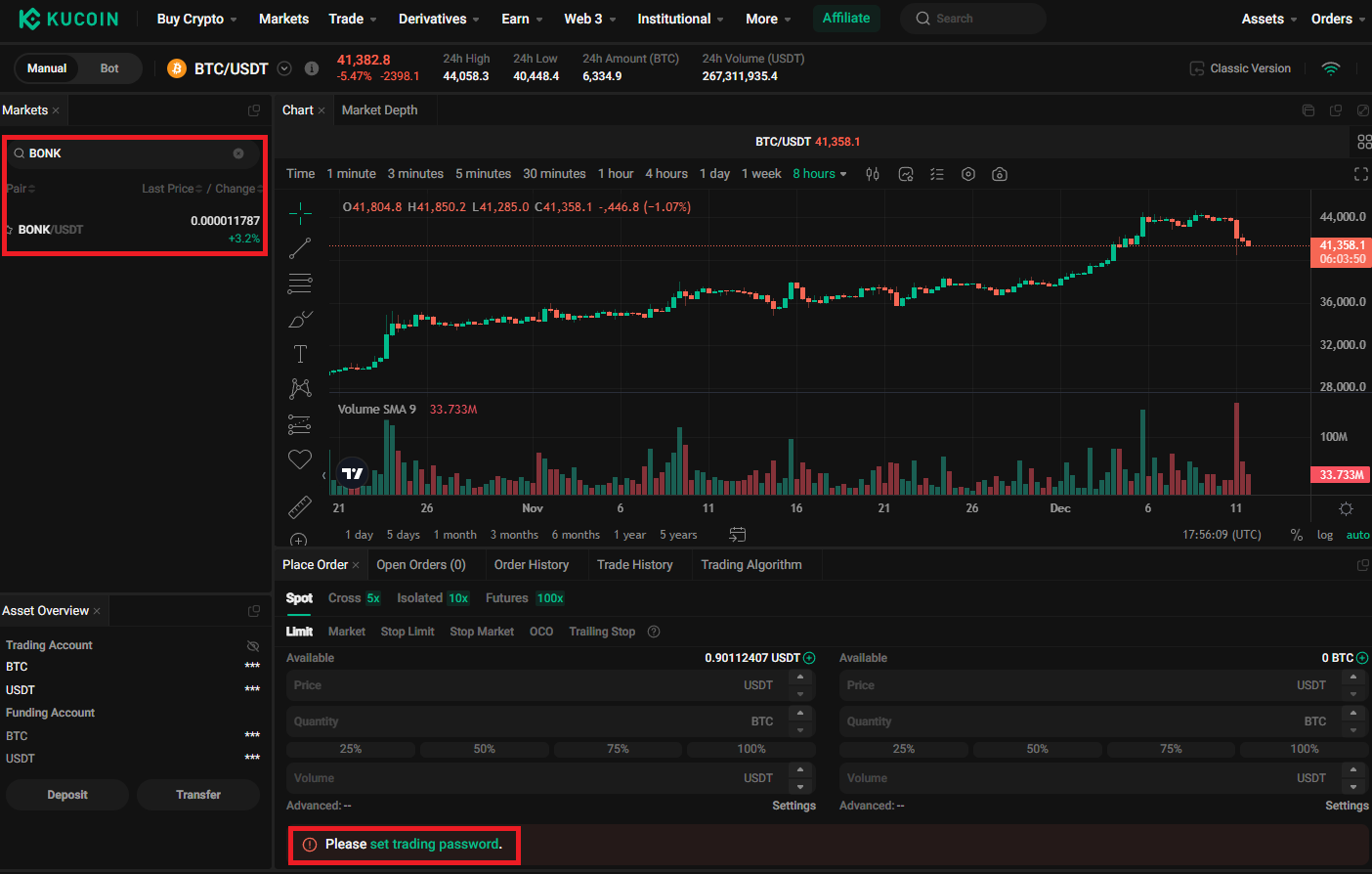This screenshot has height=874, width=1372.
Task: Open the Orders dropdown
Action: (x=1339, y=19)
